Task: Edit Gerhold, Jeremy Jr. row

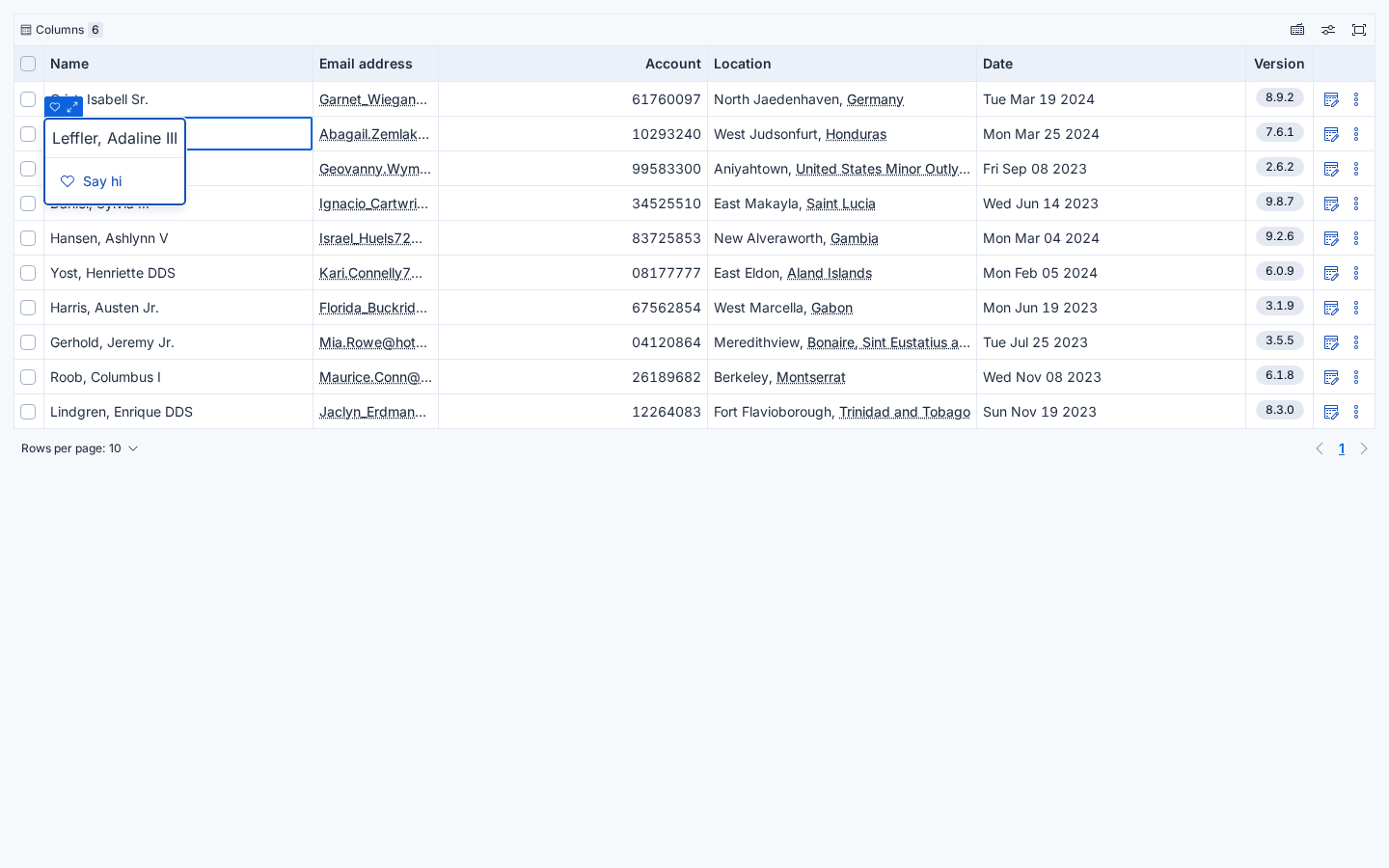Action: (x=1332, y=342)
